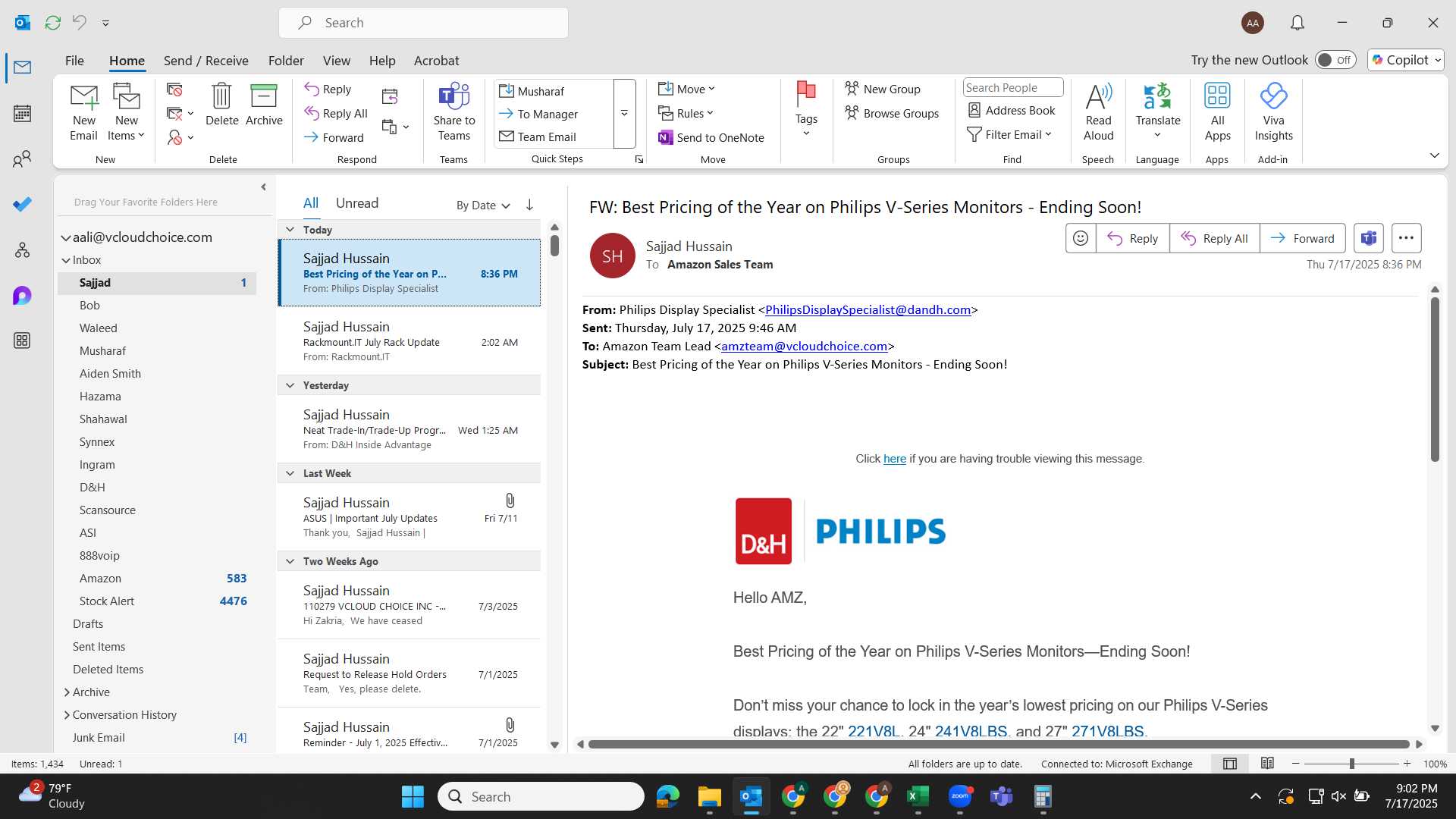Expand the Archive folder
This screenshot has height=819, width=1456.
(x=67, y=692)
